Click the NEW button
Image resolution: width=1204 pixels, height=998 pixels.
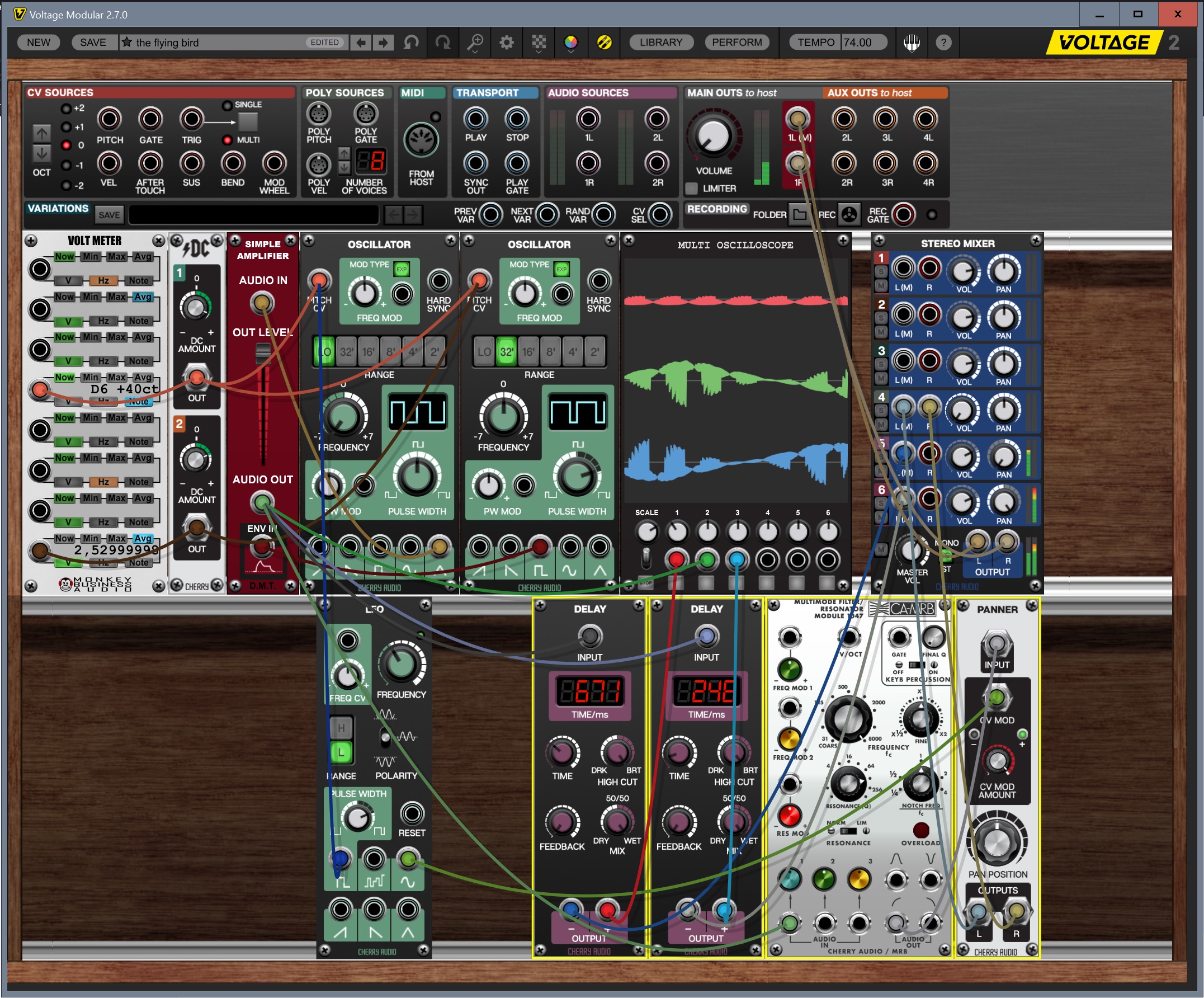[39, 43]
